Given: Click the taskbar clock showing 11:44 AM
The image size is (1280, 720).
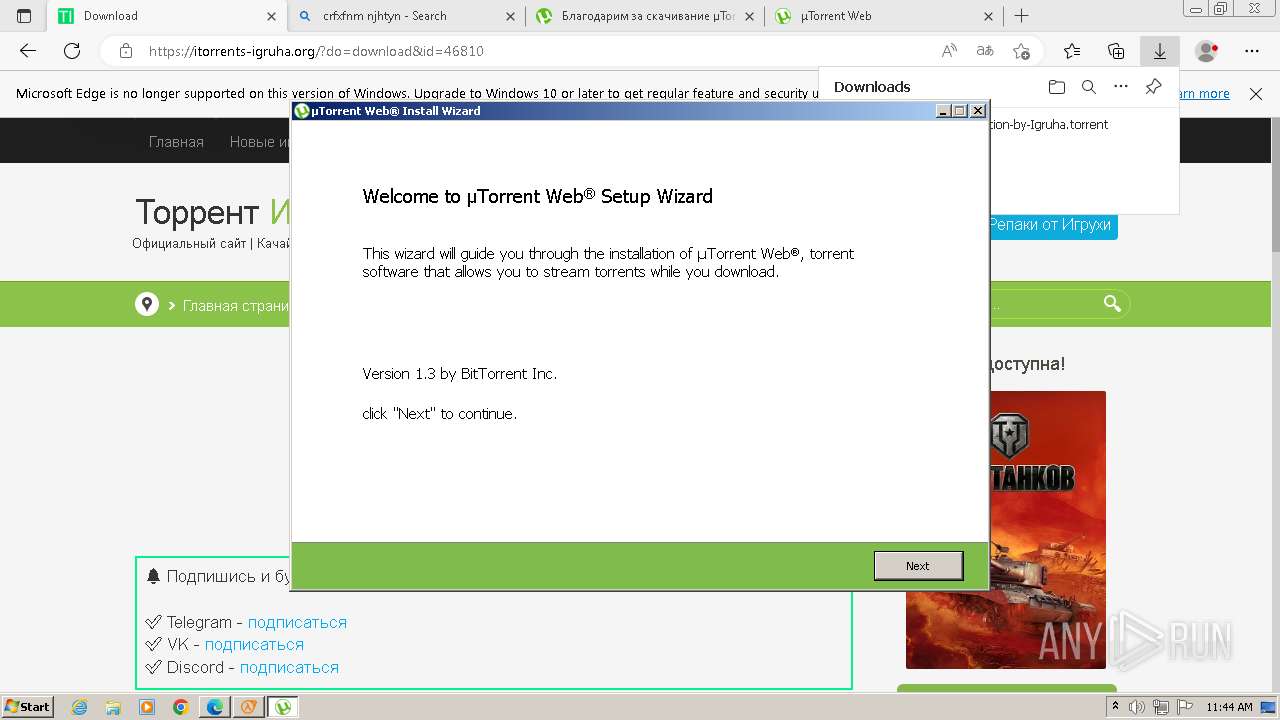Looking at the screenshot, I should (x=1229, y=707).
